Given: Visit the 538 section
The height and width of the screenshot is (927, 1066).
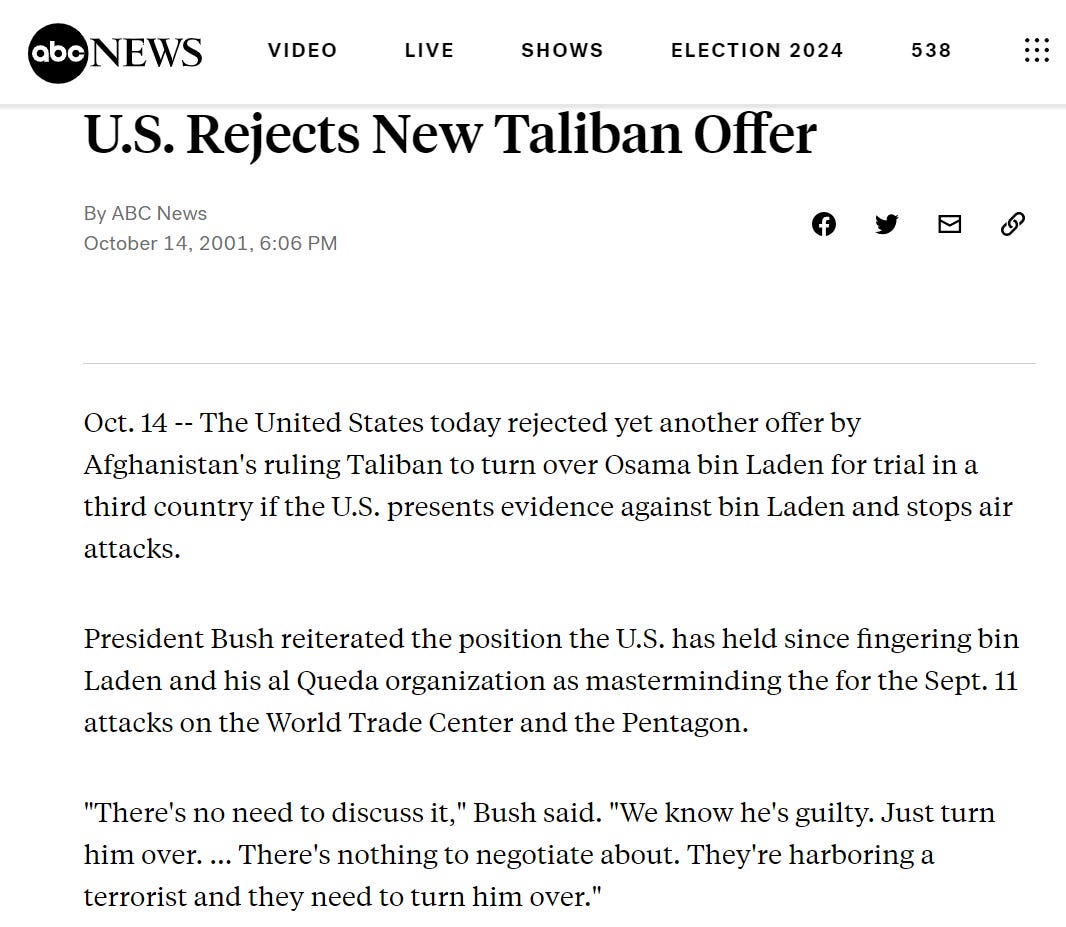Looking at the screenshot, I should 931,50.
